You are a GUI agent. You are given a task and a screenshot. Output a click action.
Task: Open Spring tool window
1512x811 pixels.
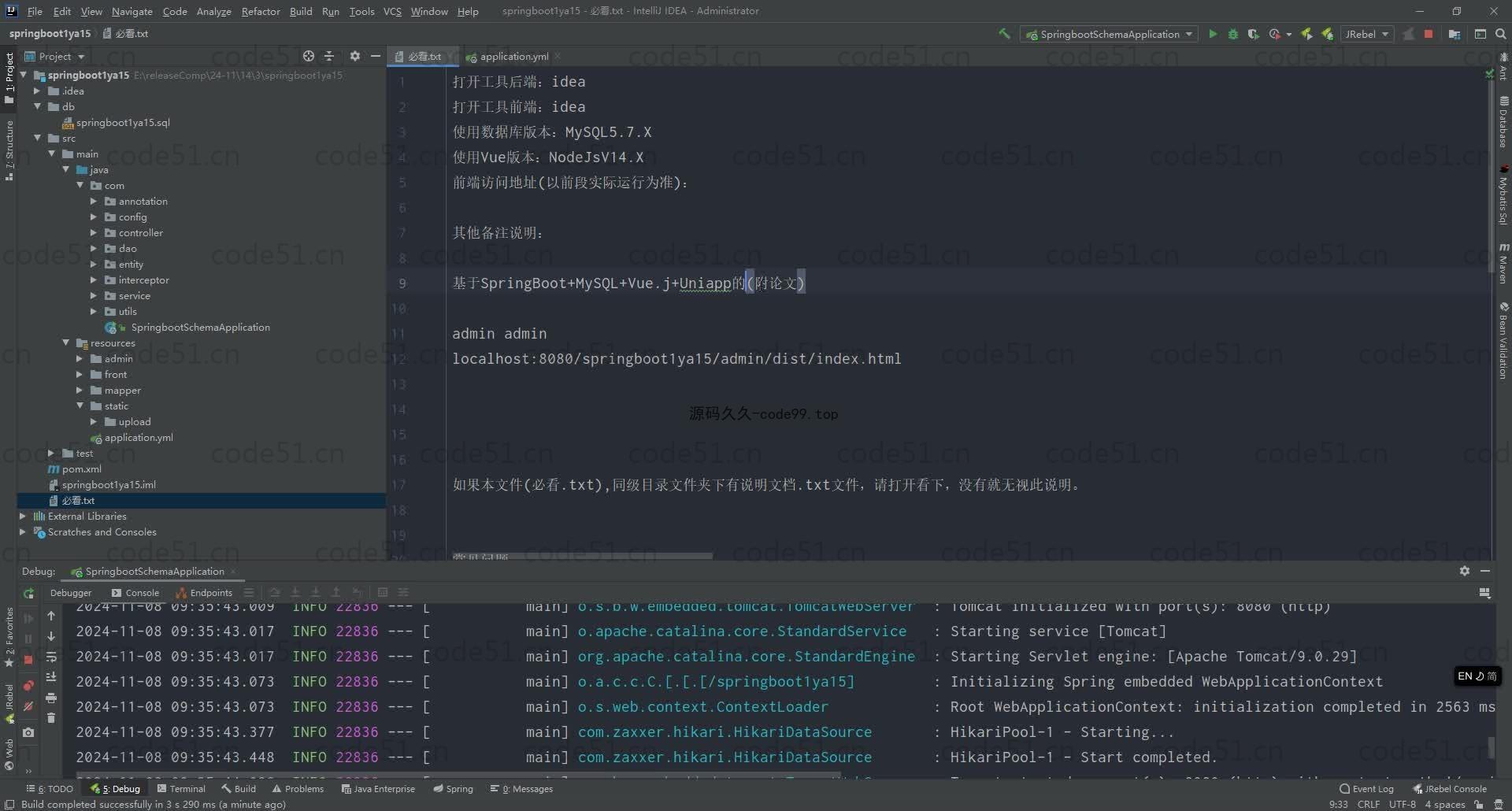click(453, 788)
